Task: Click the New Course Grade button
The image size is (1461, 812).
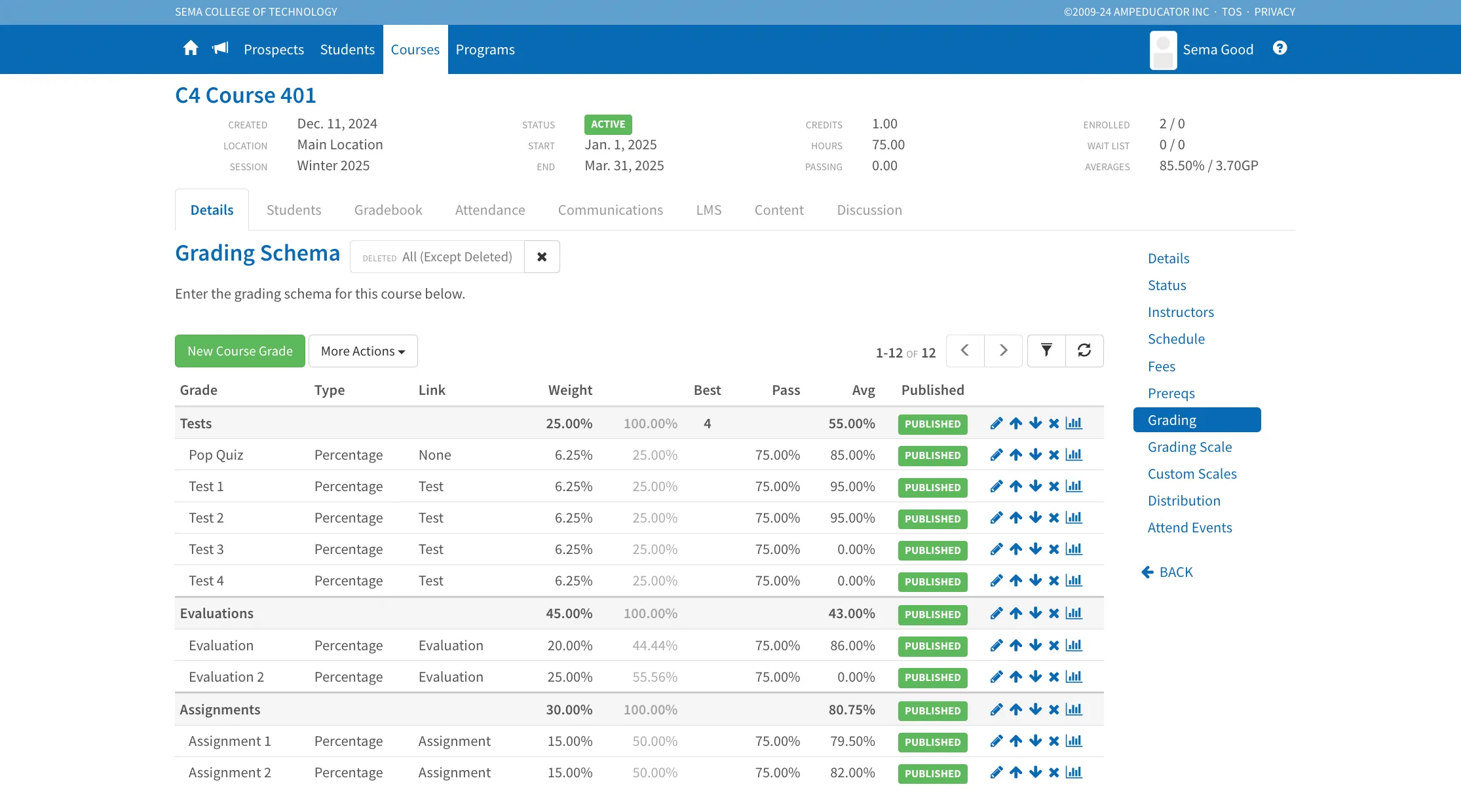Action: (x=240, y=351)
